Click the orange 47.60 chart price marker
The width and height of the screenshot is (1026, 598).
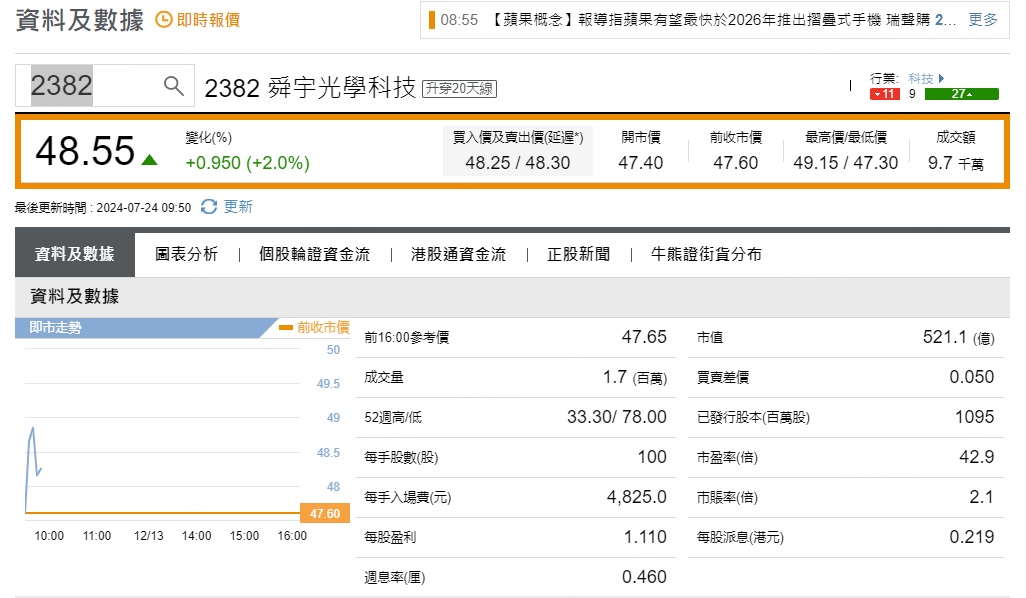tap(325, 514)
